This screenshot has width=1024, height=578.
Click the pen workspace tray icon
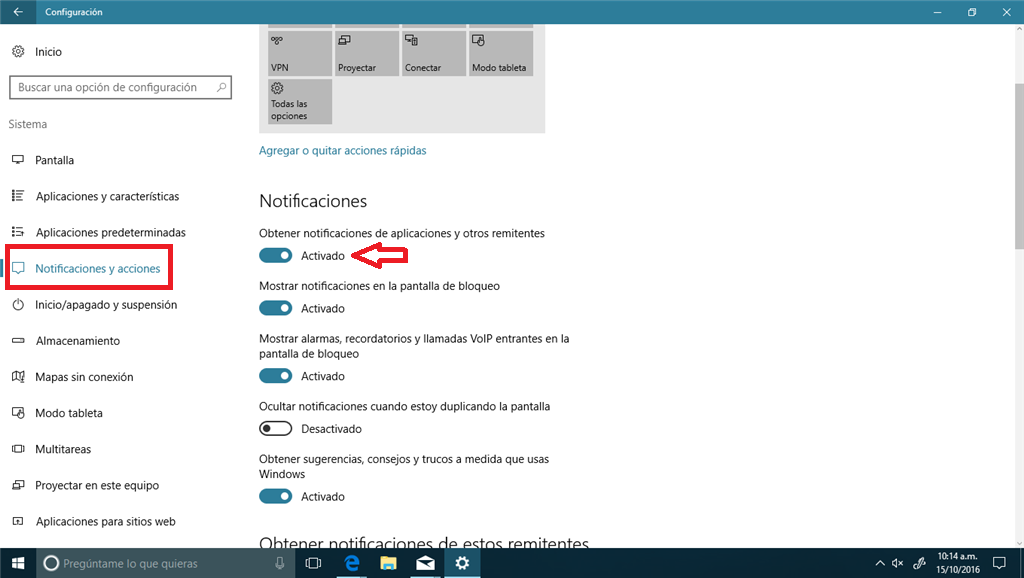pyautogui.click(x=919, y=563)
